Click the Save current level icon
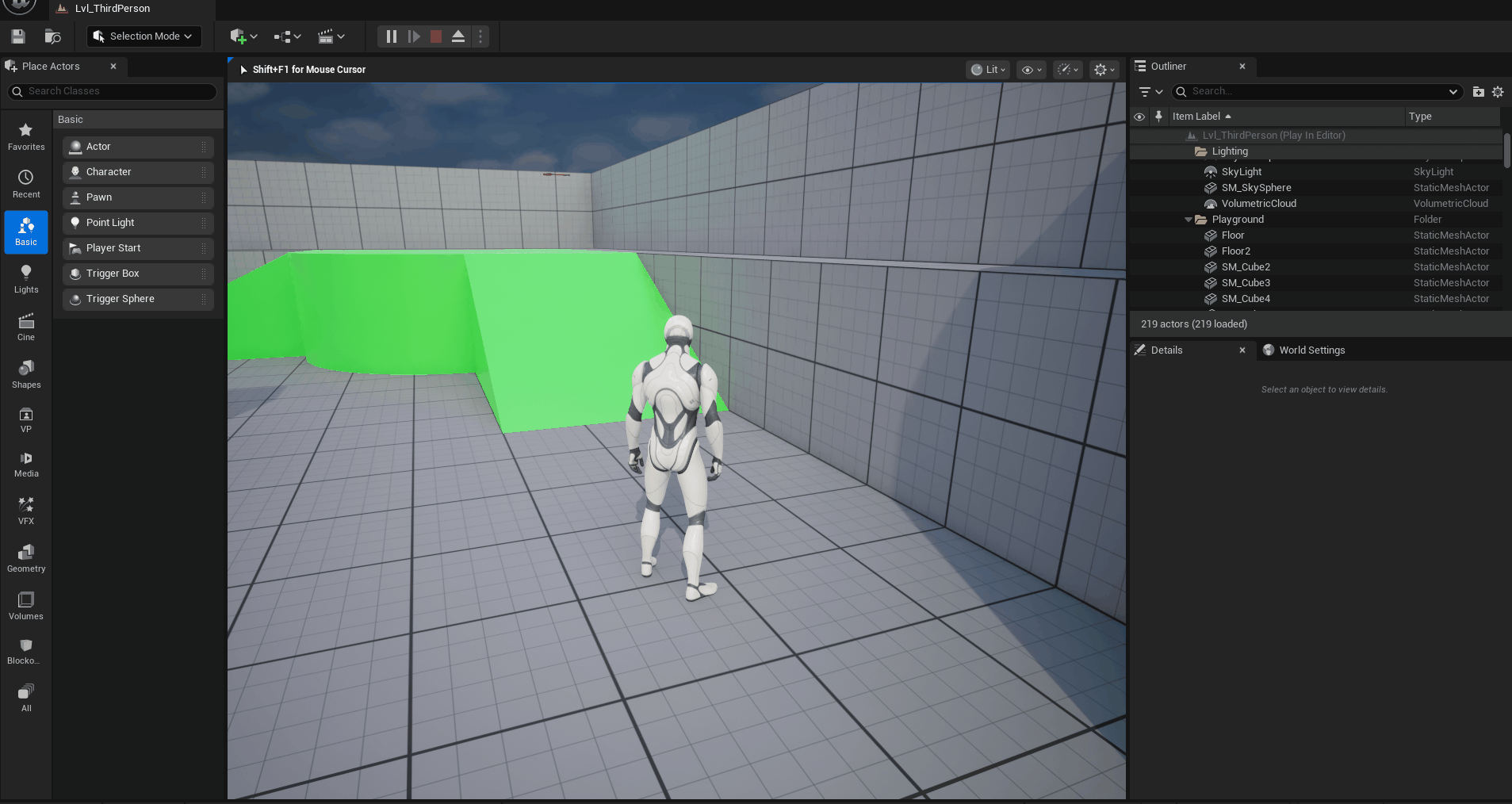1512x804 pixels. (x=18, y=36)
